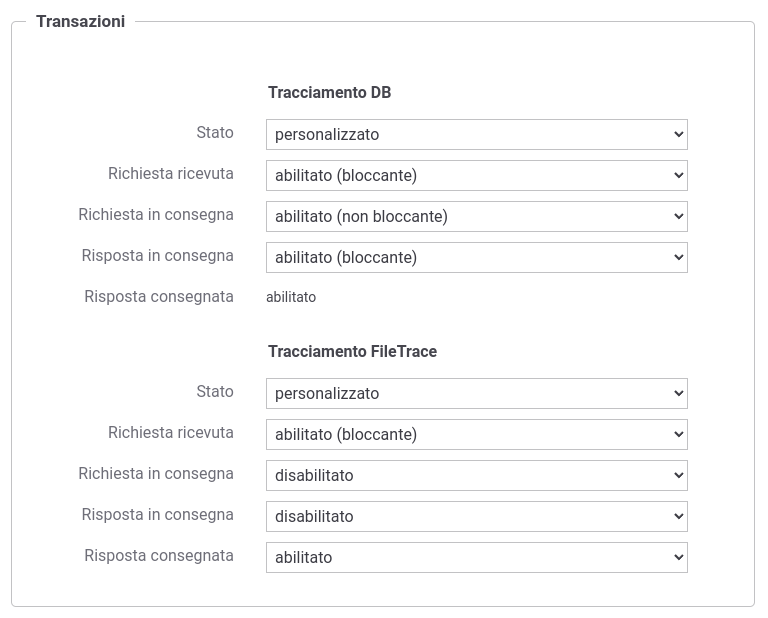This screenshot has height=618, width=768.
Task: Click Risposta consegnata label in FileTrace section
Action: tap(159, 556)
